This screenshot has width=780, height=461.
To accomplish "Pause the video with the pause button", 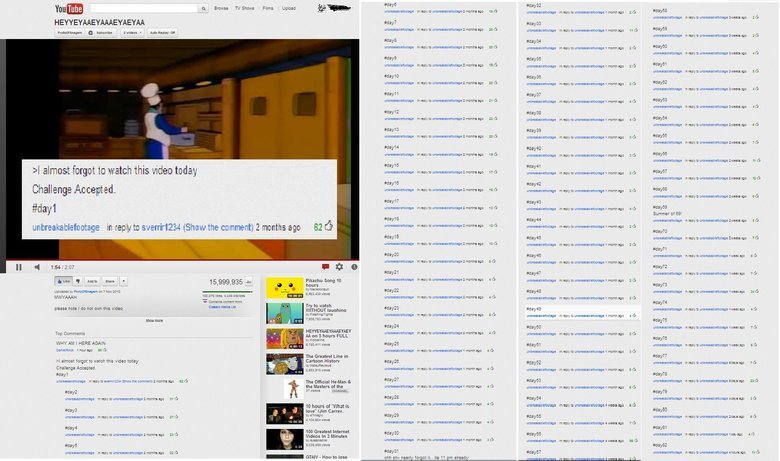I will pyautogui.click(x=19, y=267).
